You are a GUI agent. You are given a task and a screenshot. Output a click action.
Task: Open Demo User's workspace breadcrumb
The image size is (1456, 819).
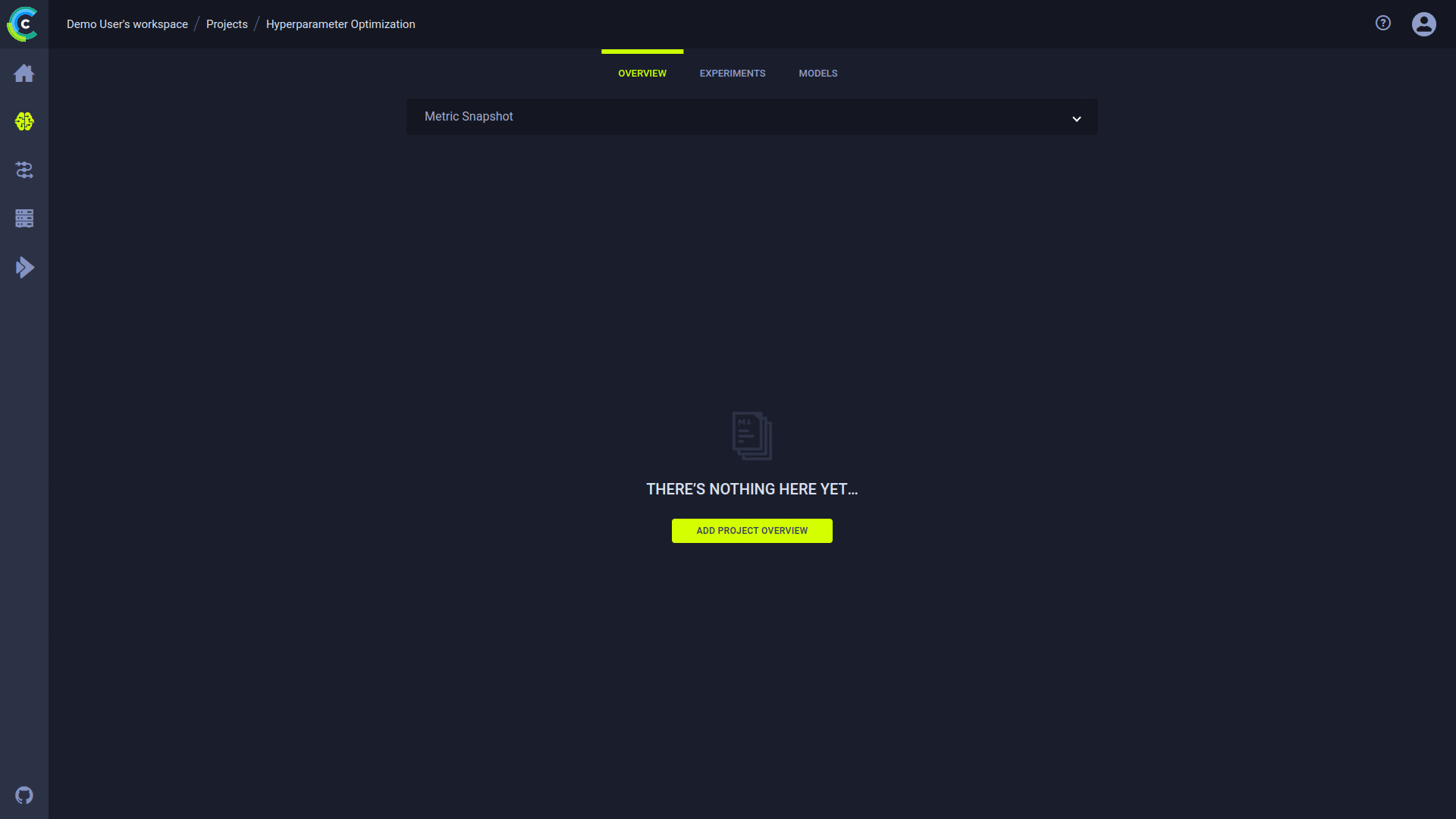[x=127, y=24]
